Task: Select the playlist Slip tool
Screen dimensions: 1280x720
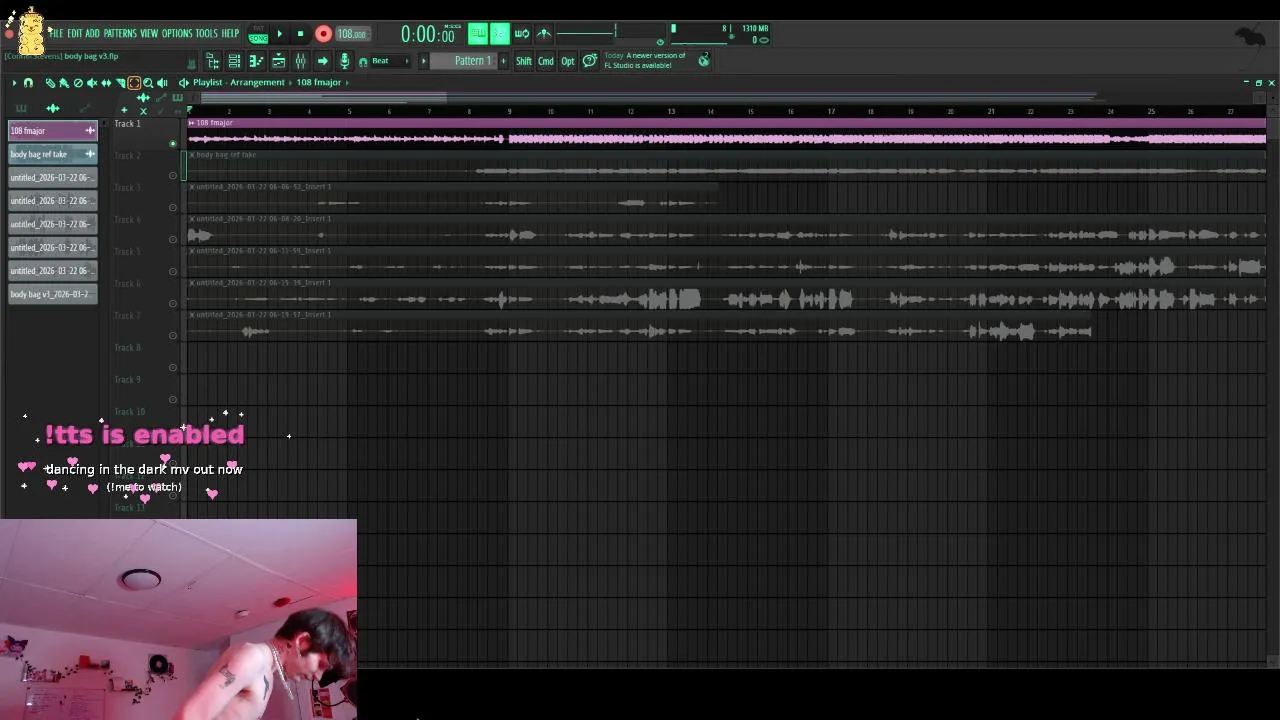Action: click(x=106, y=83)
